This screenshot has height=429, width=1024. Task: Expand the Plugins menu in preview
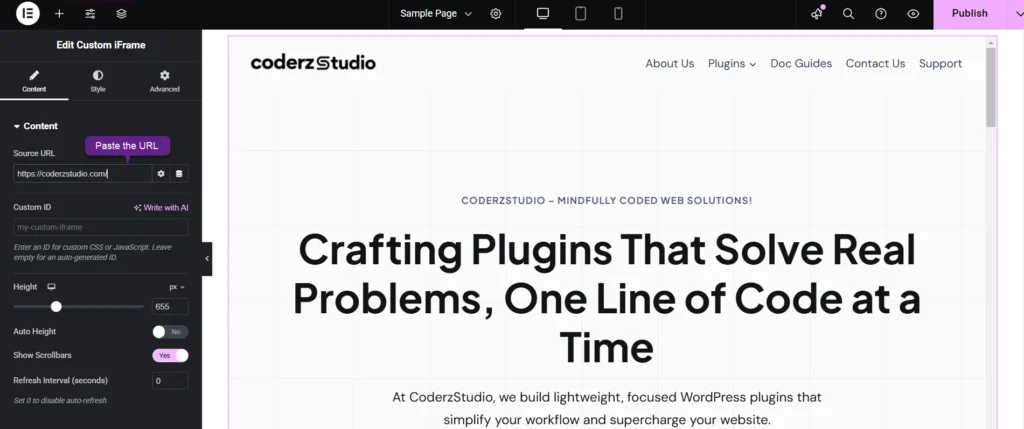coord(732,63)
